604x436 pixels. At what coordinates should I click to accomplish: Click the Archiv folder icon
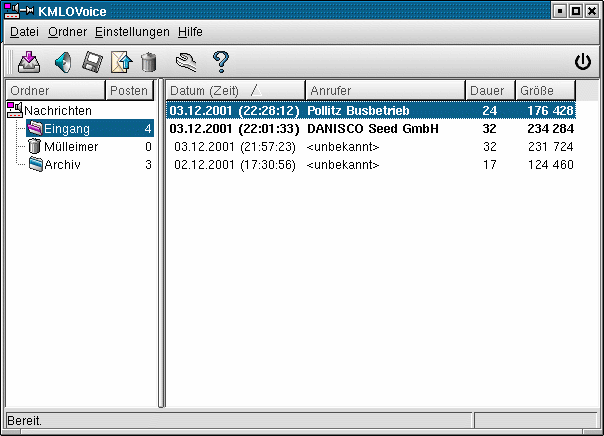coord(36,164)
